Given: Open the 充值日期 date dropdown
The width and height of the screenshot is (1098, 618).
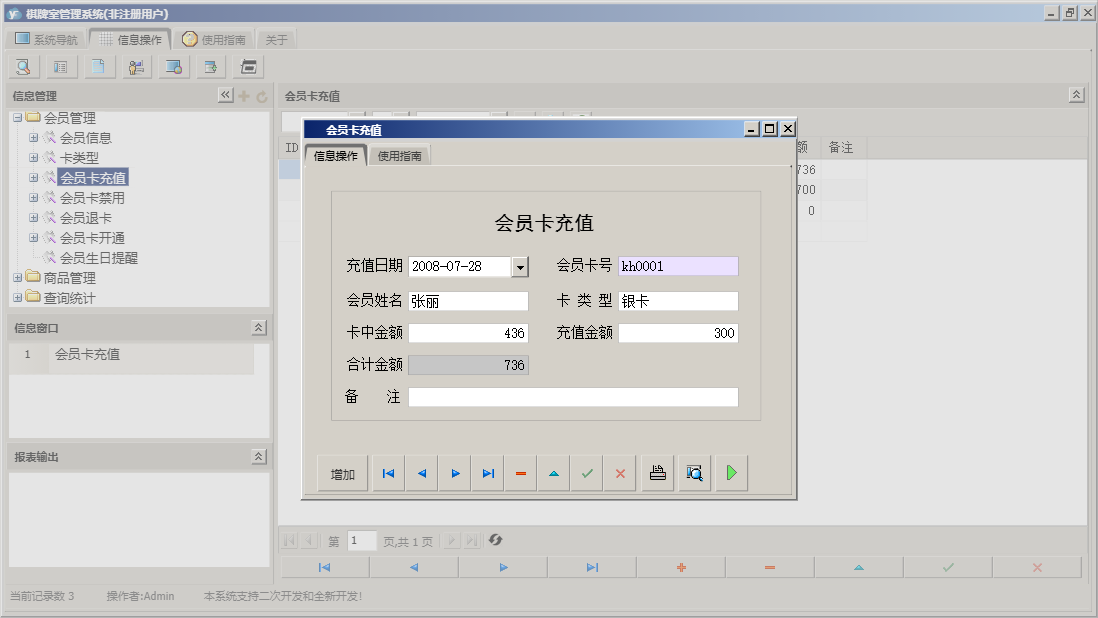Looking at the screenshot, I should [x=521, y=266].
